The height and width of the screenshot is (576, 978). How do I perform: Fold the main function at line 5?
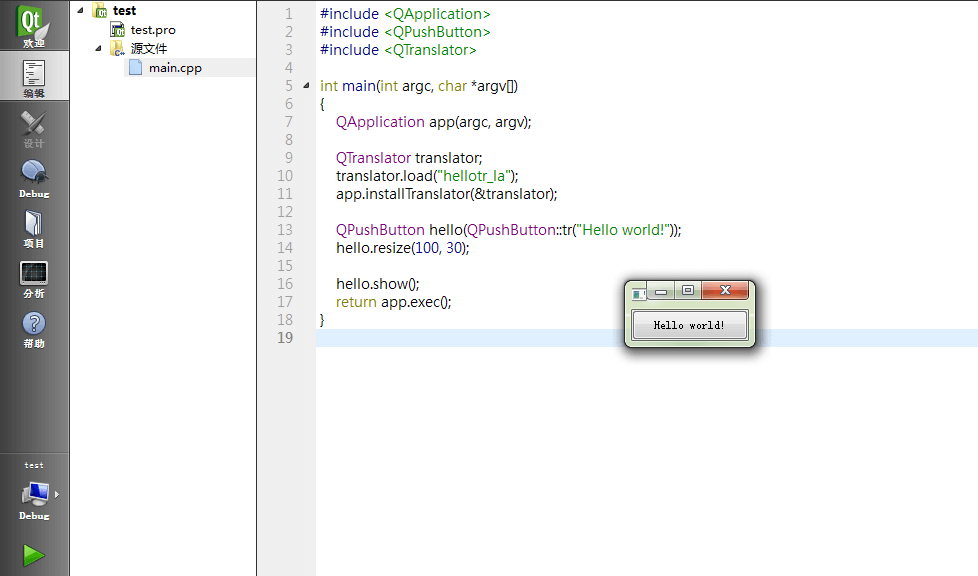[306, 86]
